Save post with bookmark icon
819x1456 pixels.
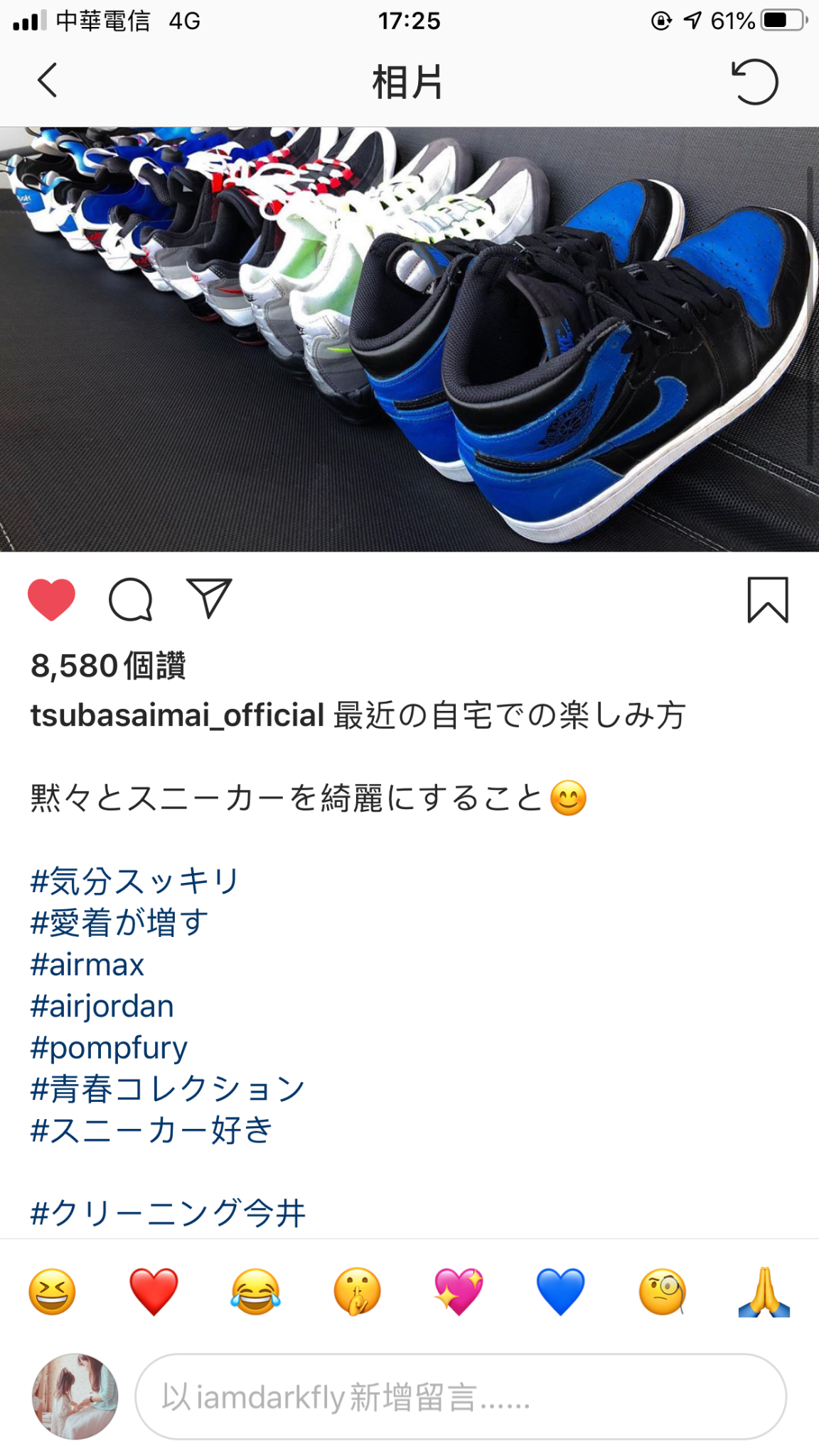tap(768, 600)
